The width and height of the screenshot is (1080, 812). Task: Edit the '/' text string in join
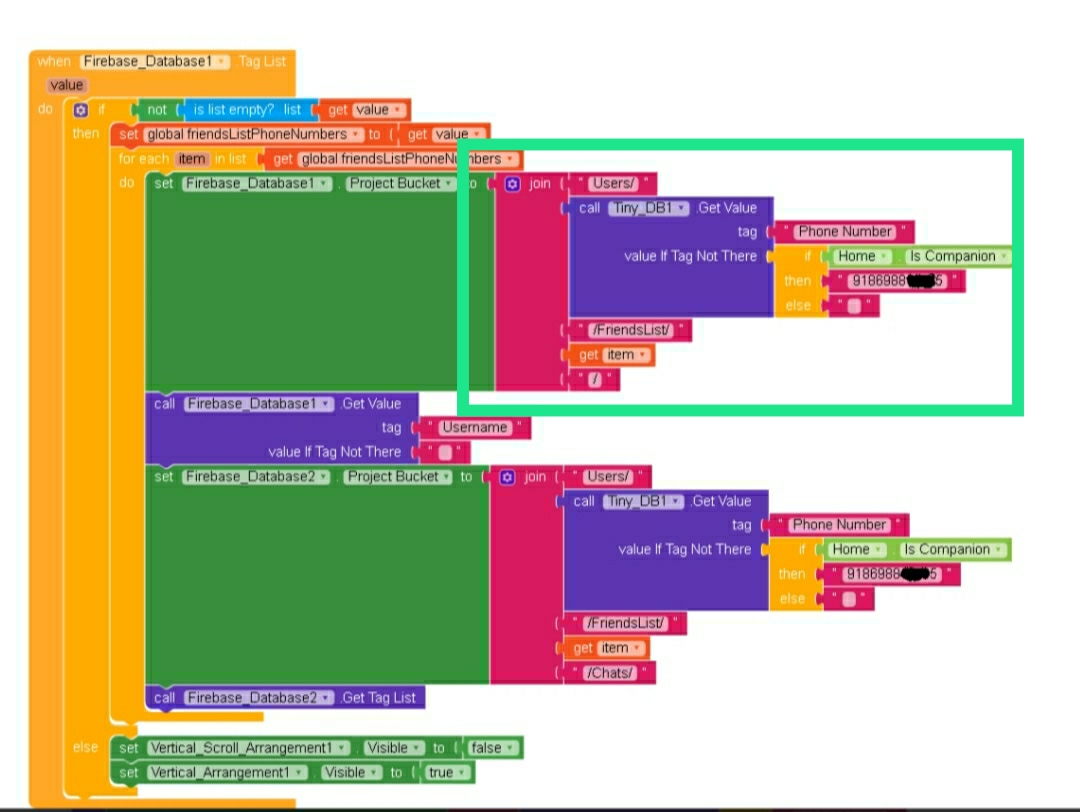pos(595,379)
